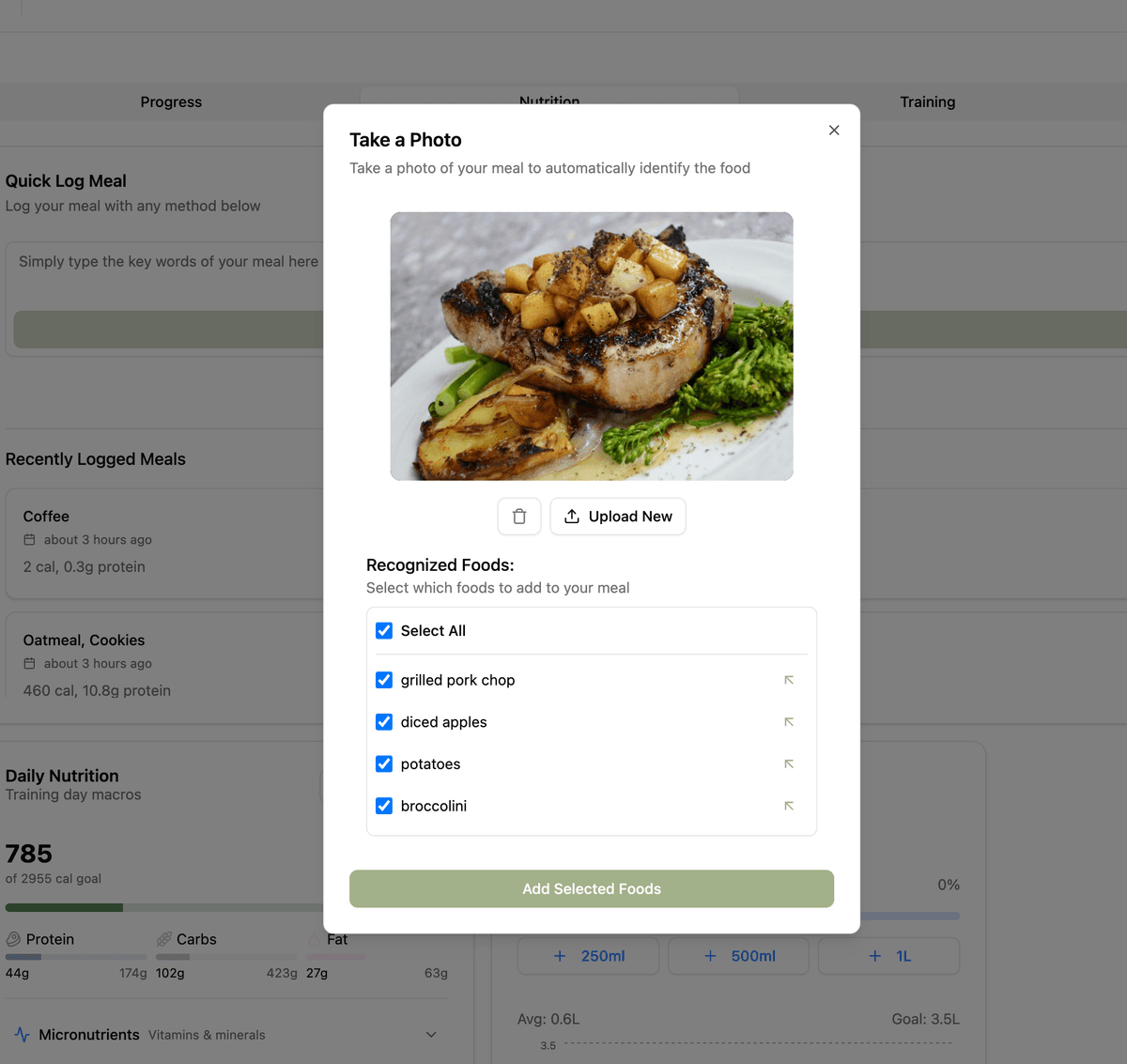Uncheck the broccolini checkbox
Viewport: 1127px width, 1064px height.
click(x=384, y=806)
